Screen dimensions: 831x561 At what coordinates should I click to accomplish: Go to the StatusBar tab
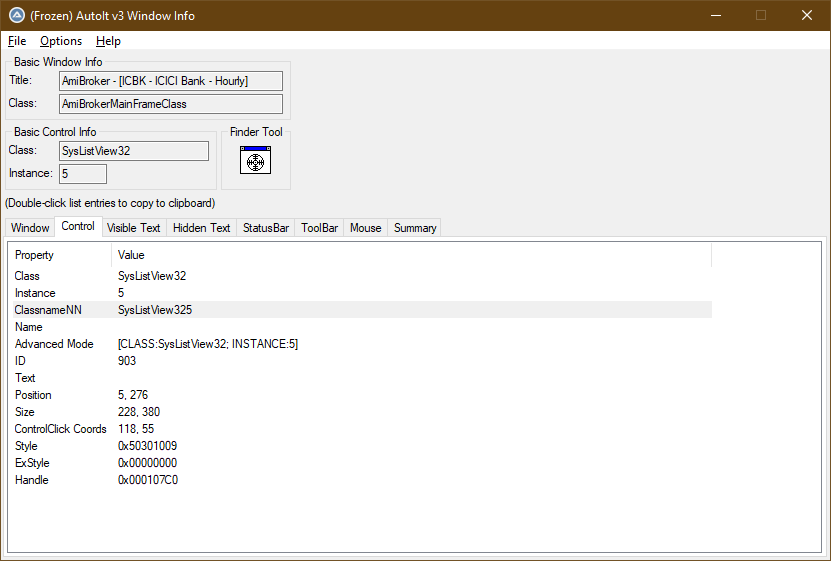(x=266, y=228)
